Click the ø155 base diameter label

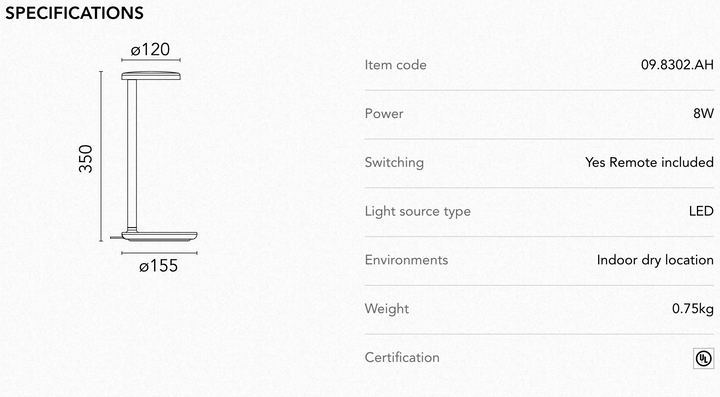(158, 266)
